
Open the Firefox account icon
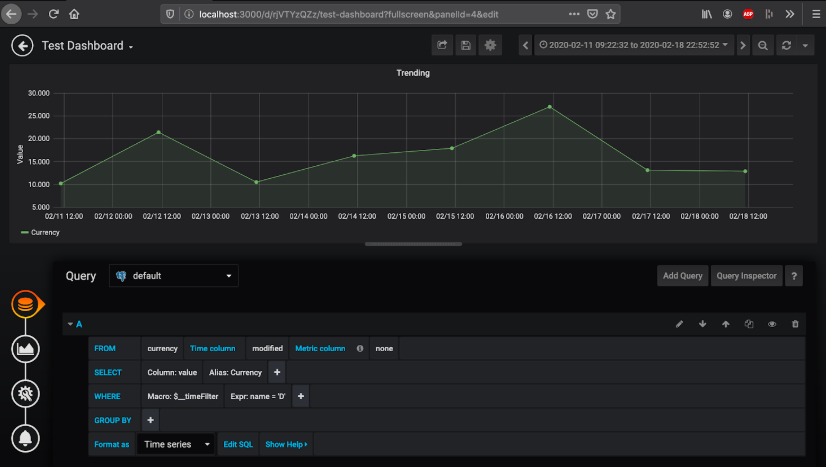pyautogui.click(x=727, y=14)
